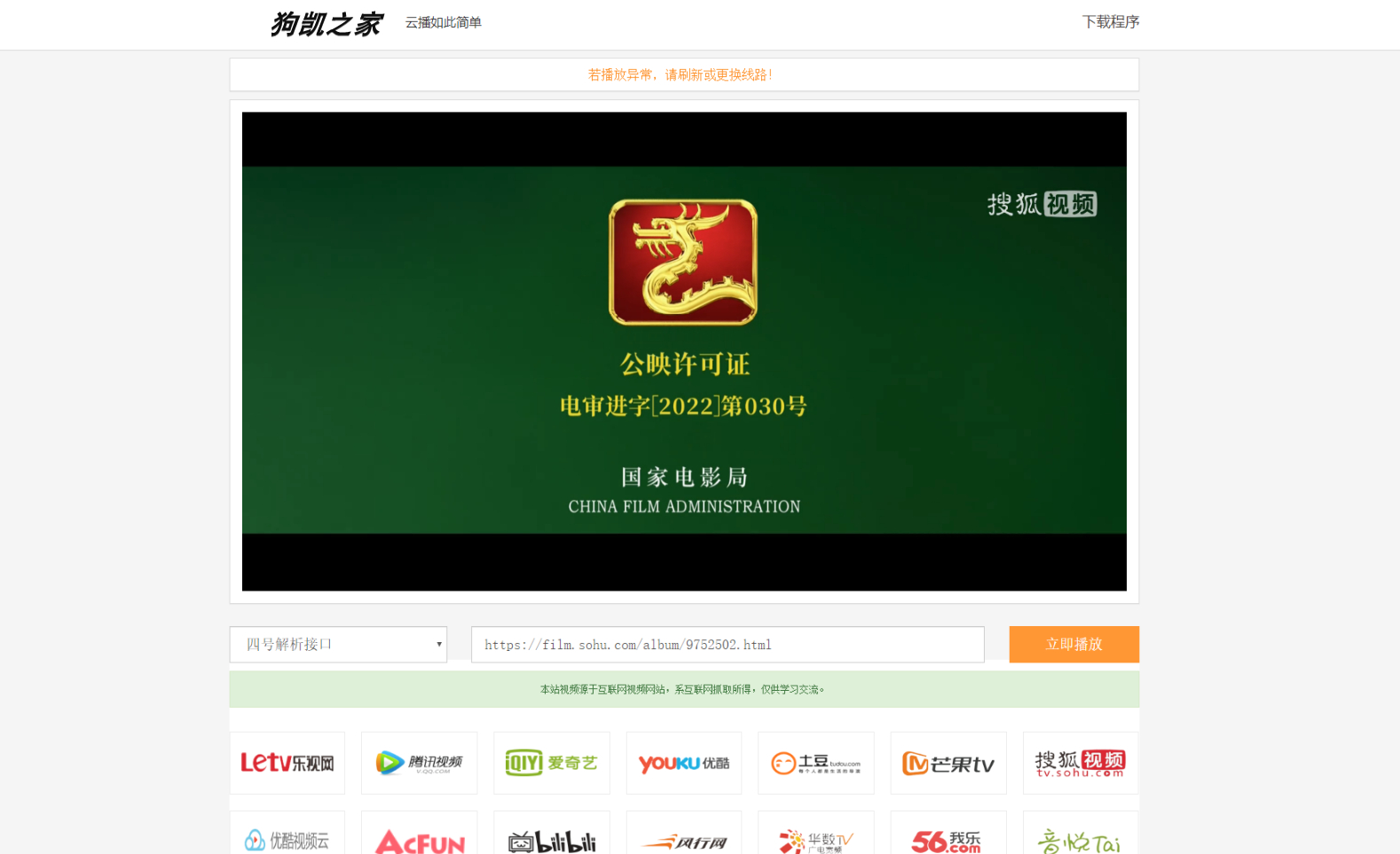The image size is (1400, 854).
Task: Click the video URL input field
Action: coord(728,645)
